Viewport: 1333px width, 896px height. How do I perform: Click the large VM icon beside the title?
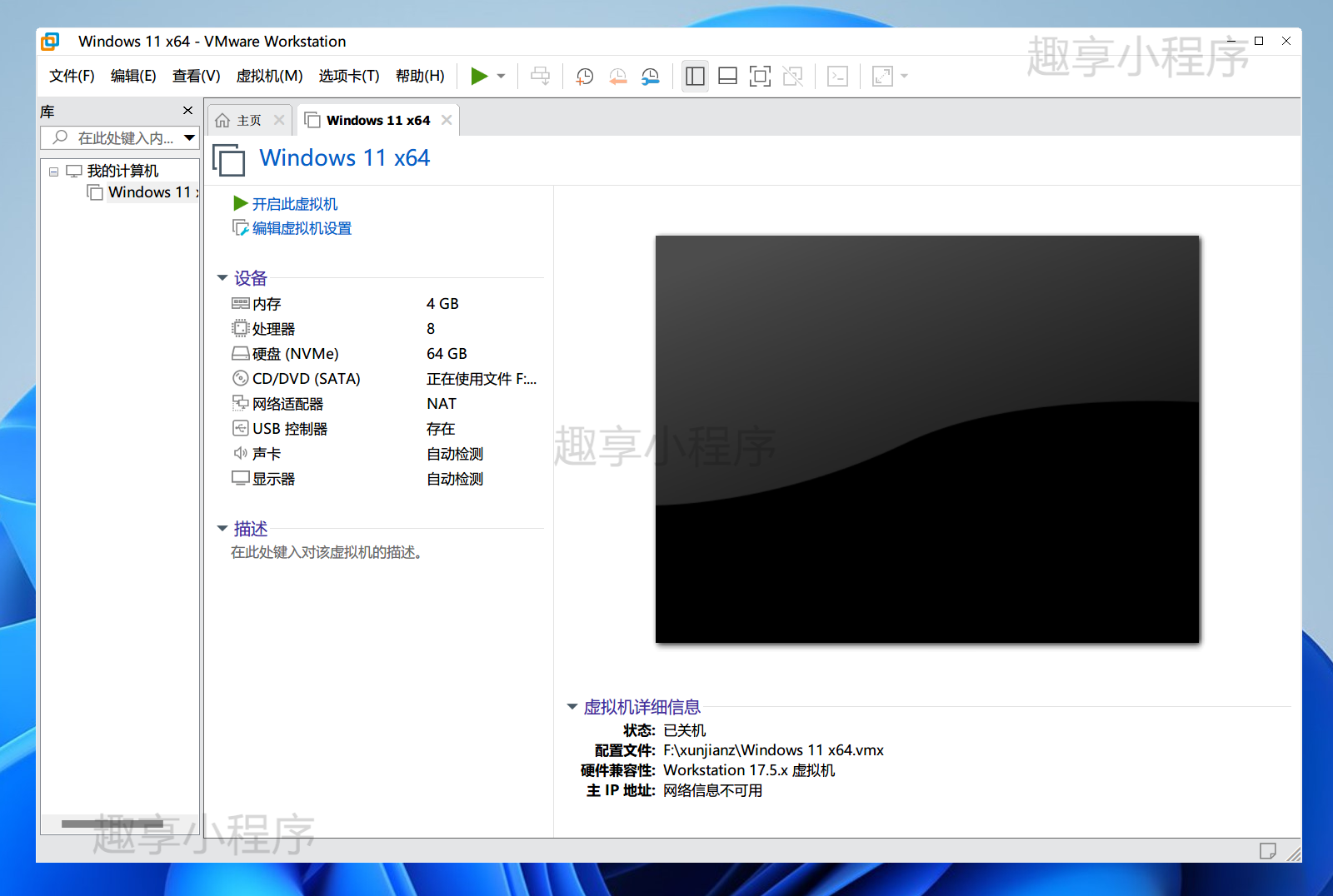click(x=229, y=160)
